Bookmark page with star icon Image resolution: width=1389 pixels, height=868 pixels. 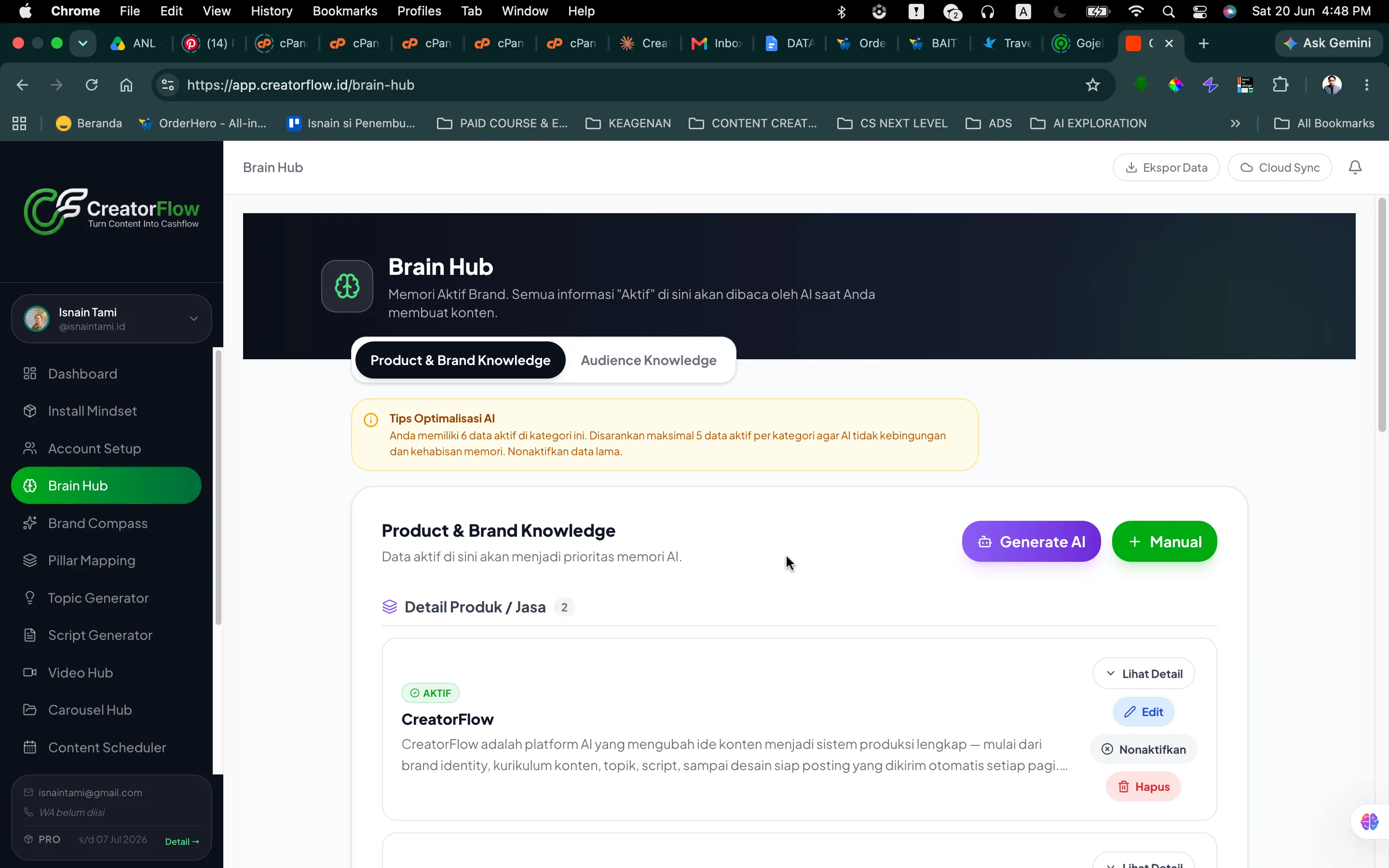1092,85
